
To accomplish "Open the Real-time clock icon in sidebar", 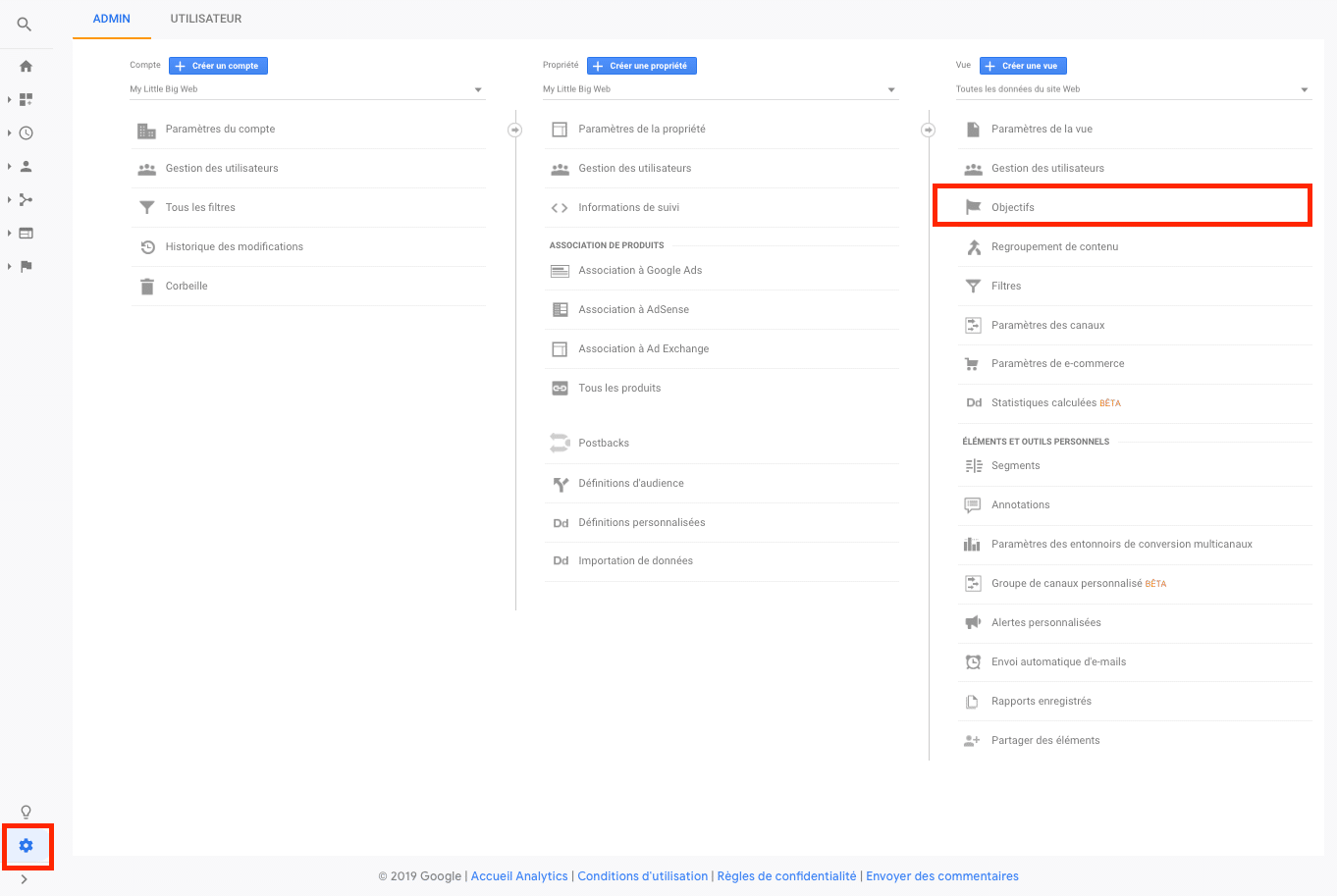I will 27,133.
